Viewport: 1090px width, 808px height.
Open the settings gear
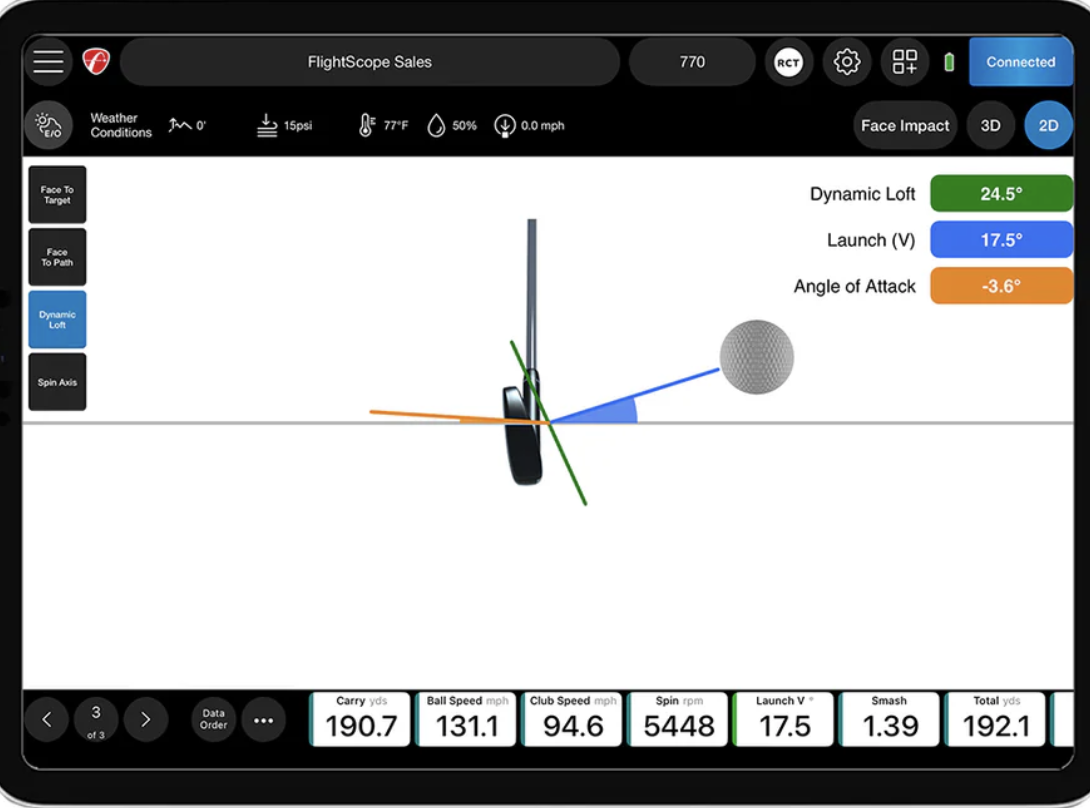coord(847,62)
